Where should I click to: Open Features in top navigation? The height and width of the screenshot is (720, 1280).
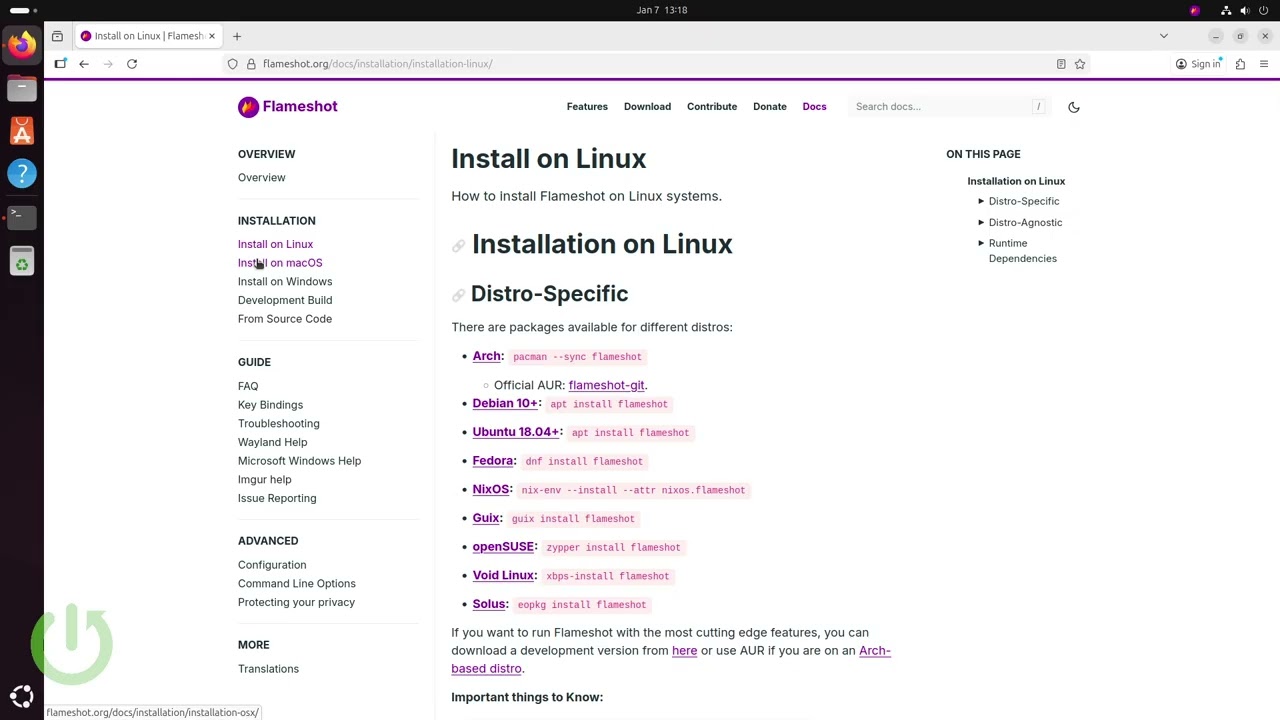pyautogui.click(x=587, y=106)
